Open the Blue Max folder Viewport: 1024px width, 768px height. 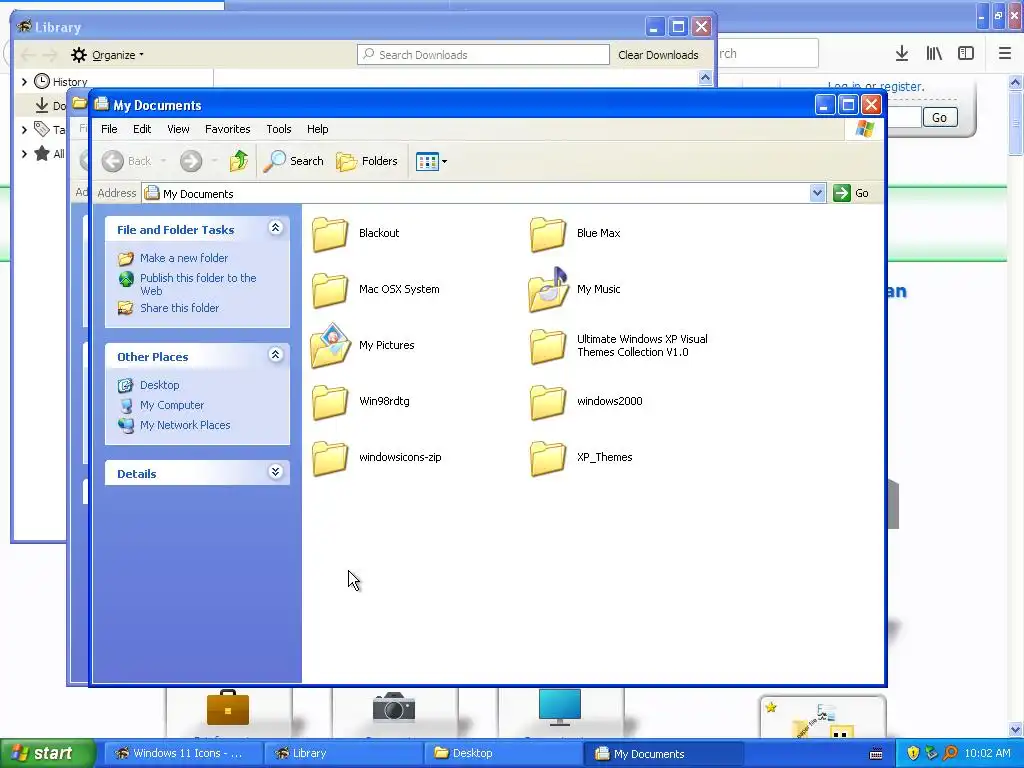pos(575,233)
